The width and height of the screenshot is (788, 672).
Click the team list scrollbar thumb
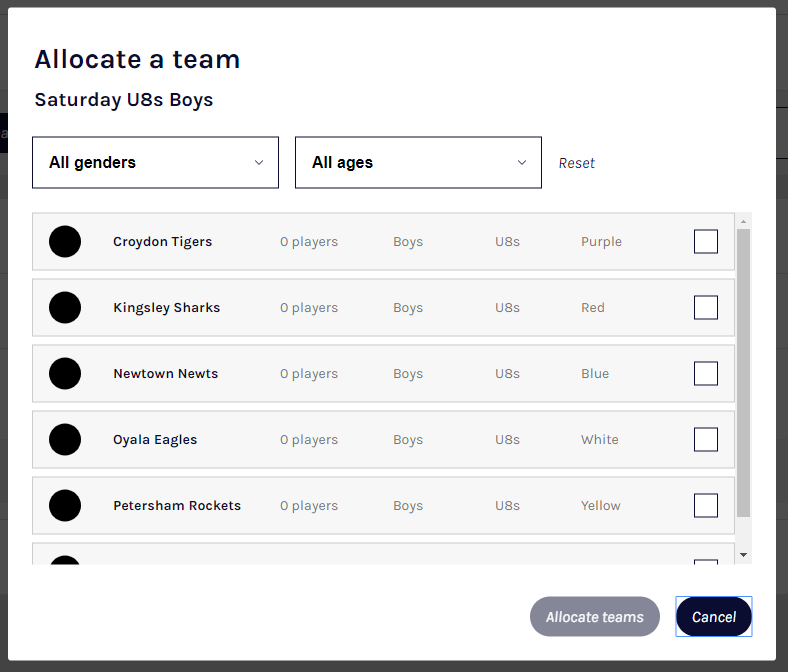point(743,372)
